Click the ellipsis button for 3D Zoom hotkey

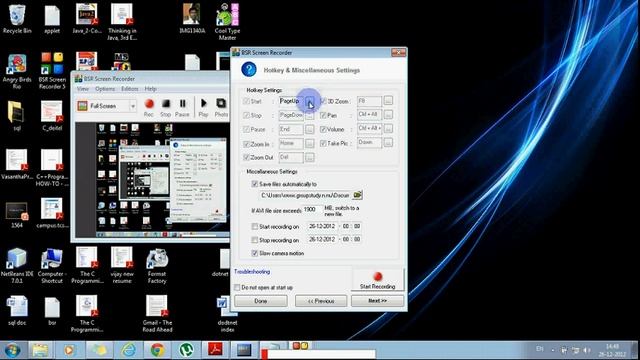coord(388,100)
